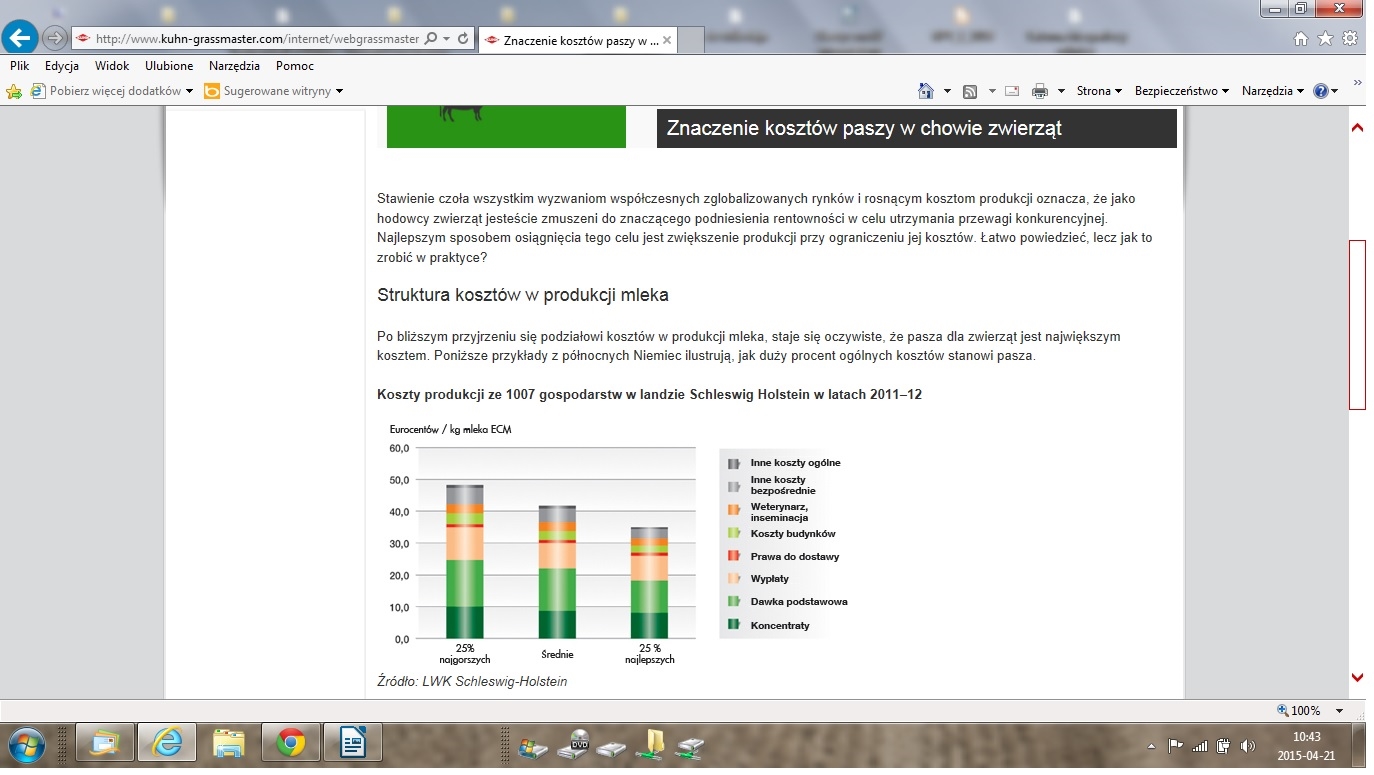
Task: Refresh the page with reload icon
Action: click(x=463, y=39)
